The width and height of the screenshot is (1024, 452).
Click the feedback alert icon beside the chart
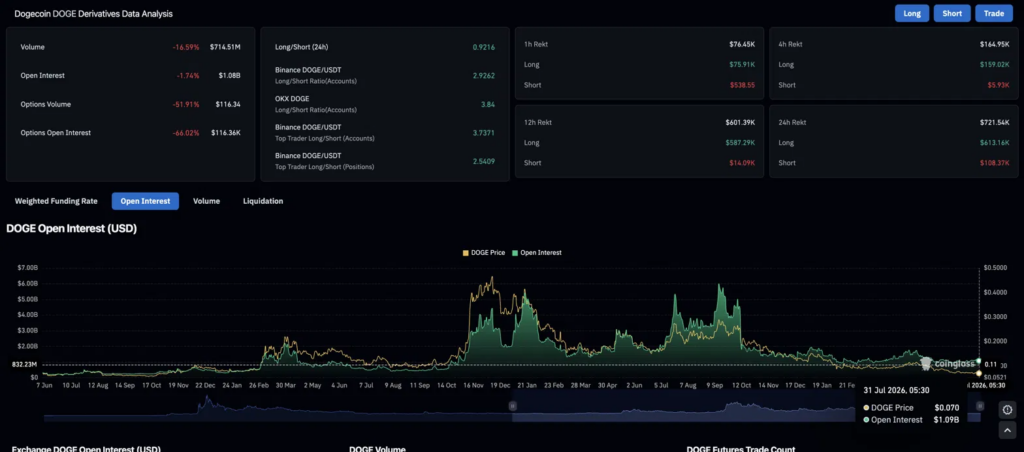click(1007, 410)
